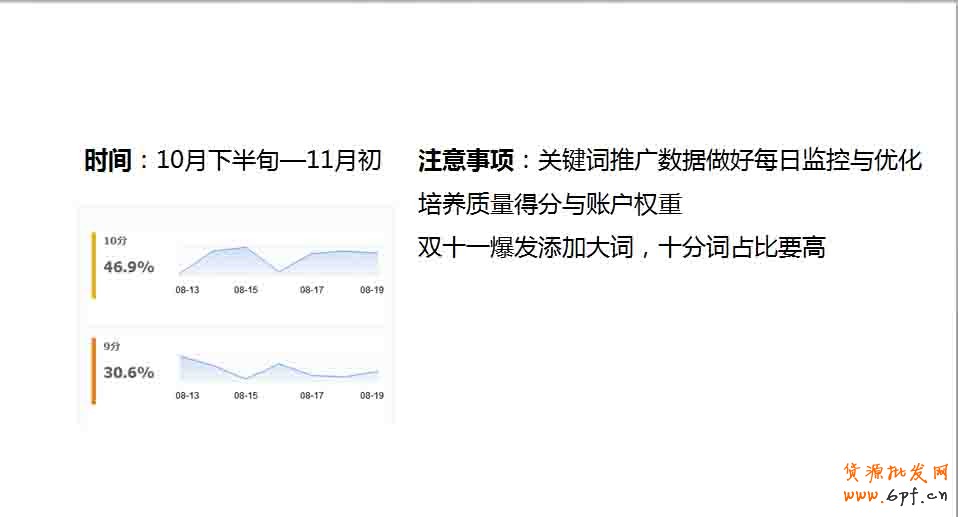Click the orange bar beside 9分
The width and height of the screenshot is (958, 517).
[x=94, y=371]
